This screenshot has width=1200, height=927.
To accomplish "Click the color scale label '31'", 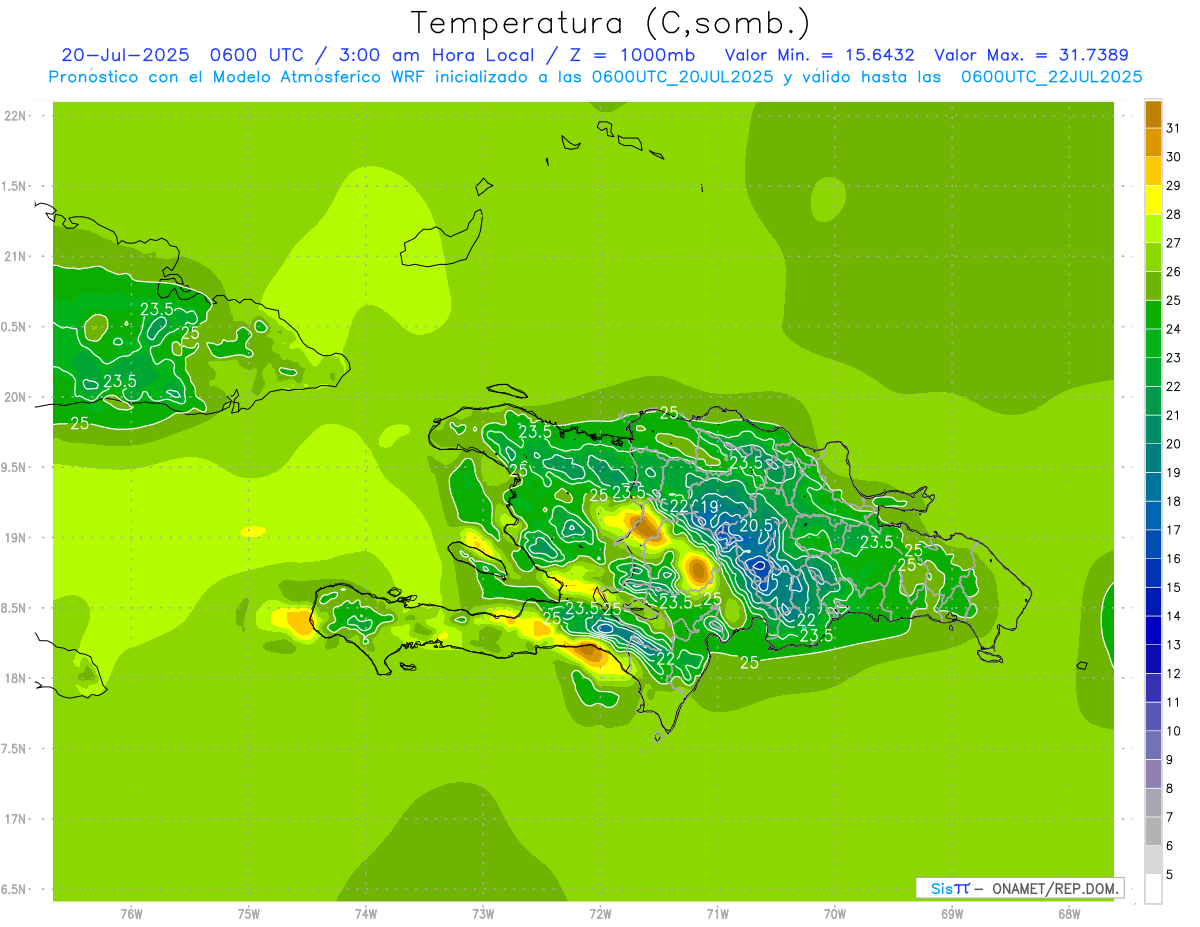I will (1173, 129).
